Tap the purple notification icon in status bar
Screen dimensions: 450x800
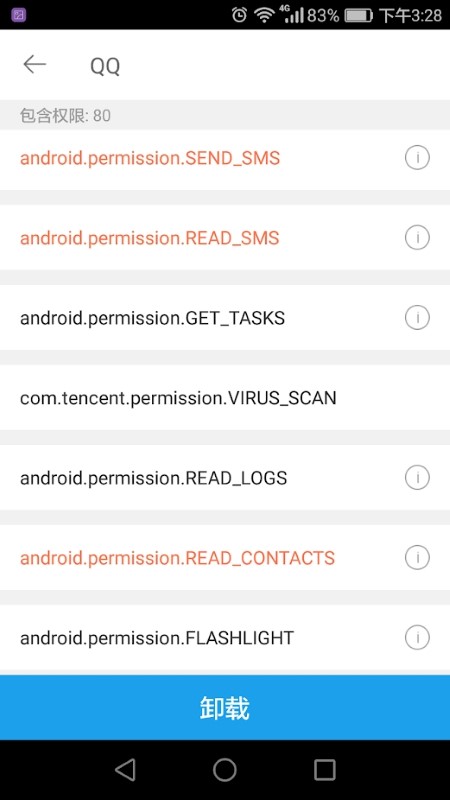(18, 15)
